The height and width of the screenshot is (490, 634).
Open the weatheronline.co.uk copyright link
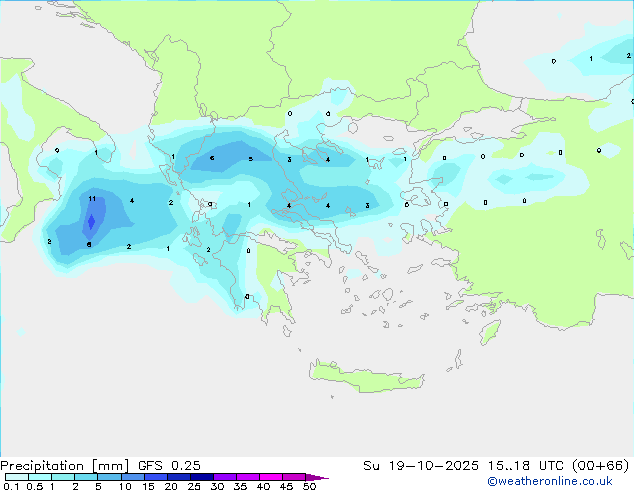point(550,481)
